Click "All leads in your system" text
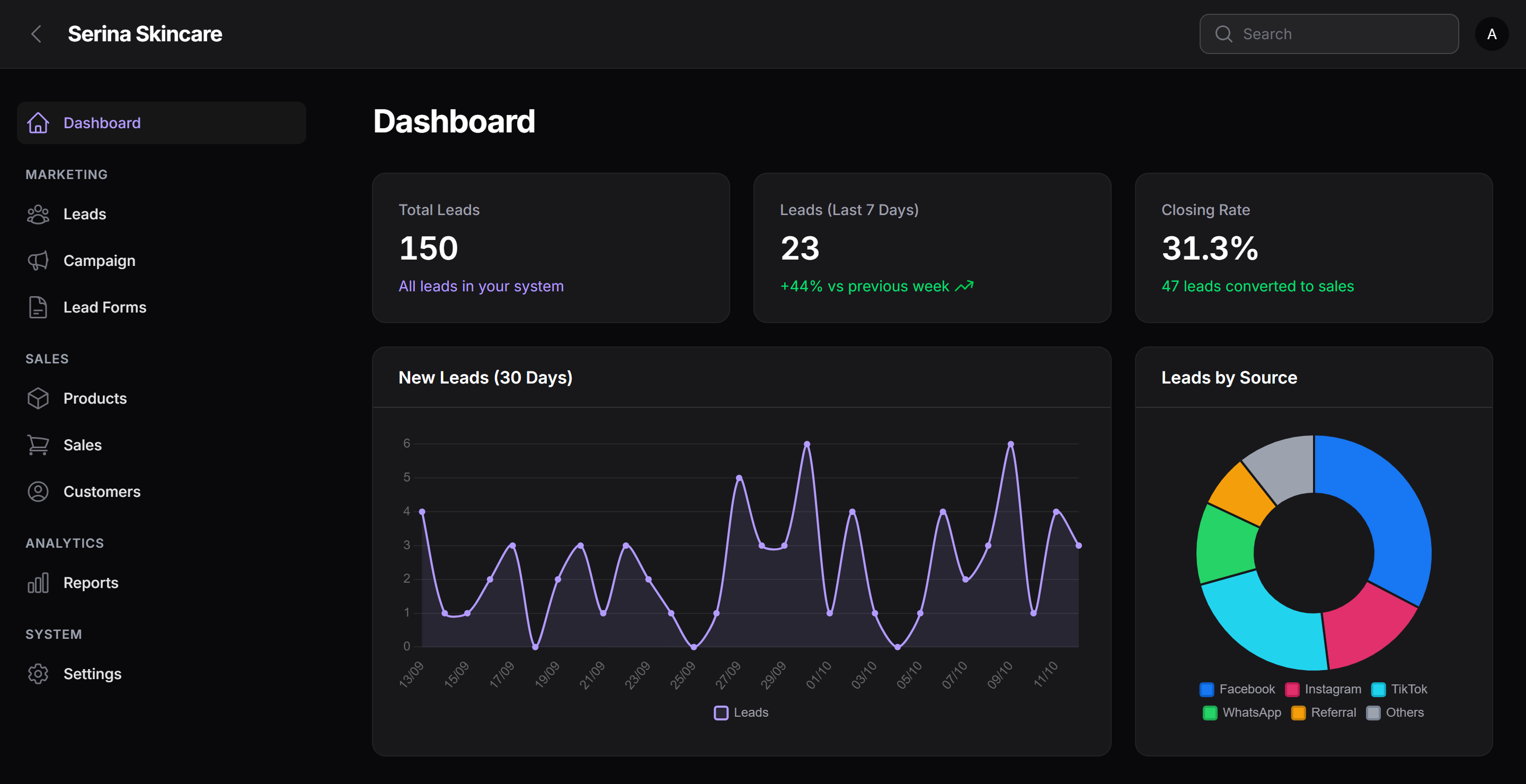The height and width of the screenshot is (784, 1526). [481, 286]
